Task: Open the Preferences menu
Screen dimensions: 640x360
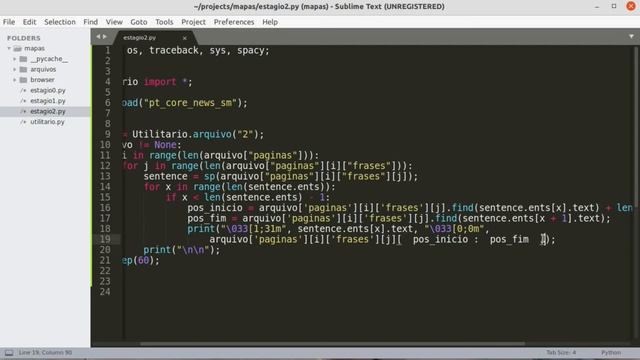Action: [234, 22]
